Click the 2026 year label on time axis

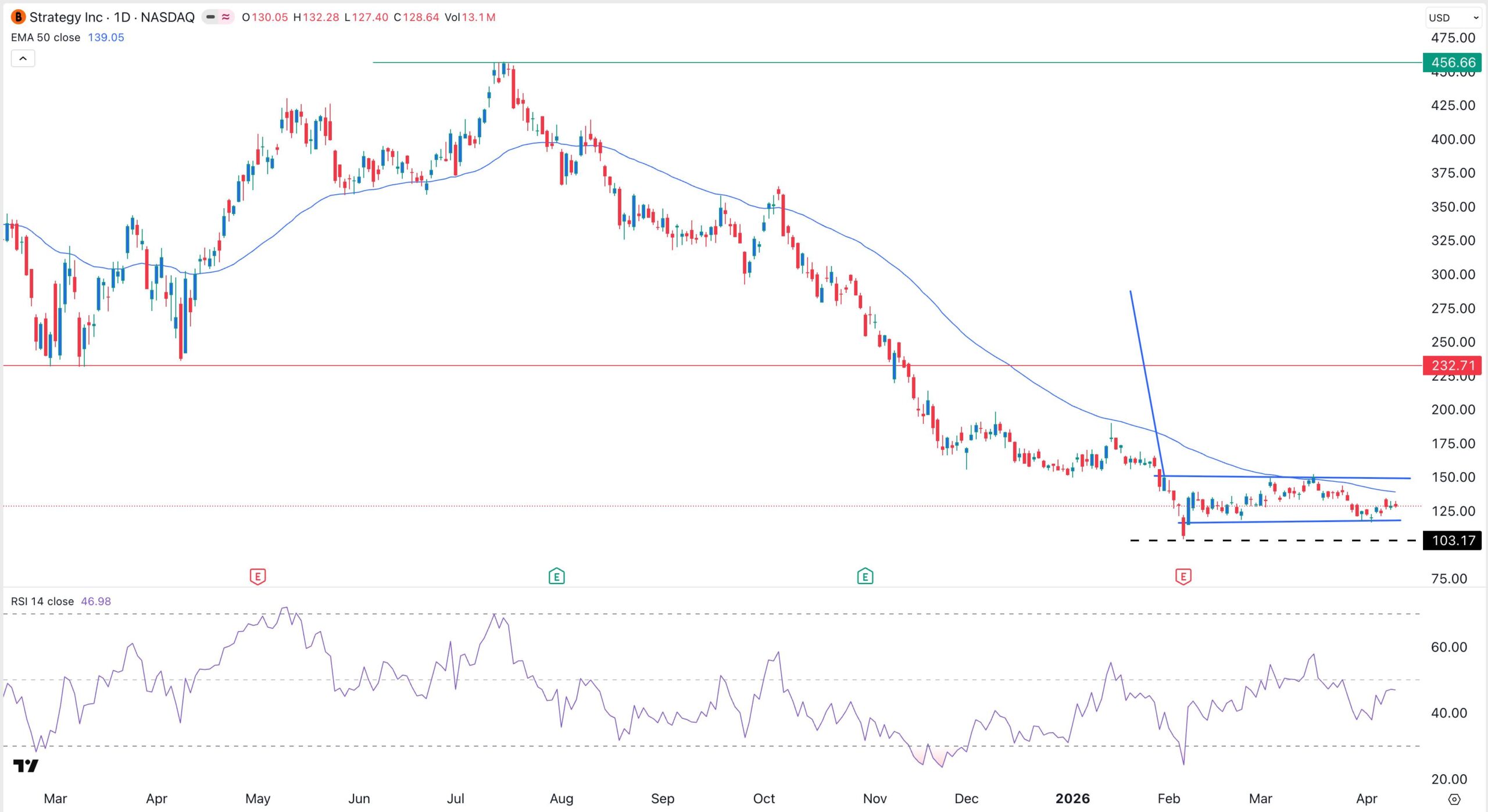pyautogui.click(x=1072, y=799)
